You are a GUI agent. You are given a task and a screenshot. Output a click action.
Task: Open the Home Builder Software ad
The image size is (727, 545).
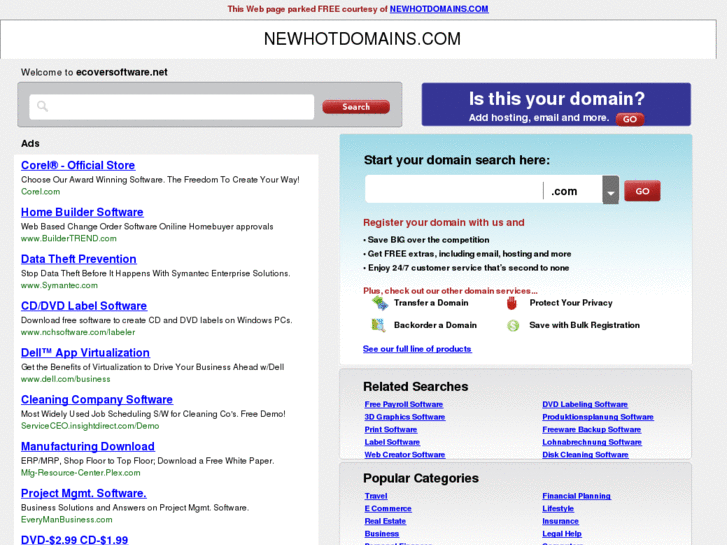(x=82, y=212)
